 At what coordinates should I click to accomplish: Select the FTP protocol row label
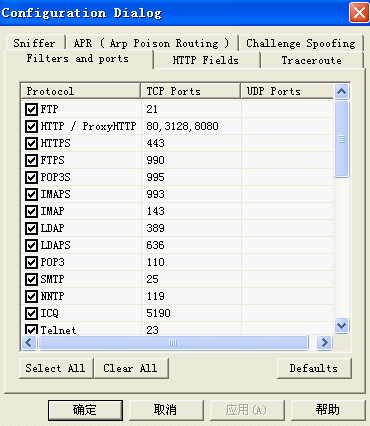pos(49,109)
